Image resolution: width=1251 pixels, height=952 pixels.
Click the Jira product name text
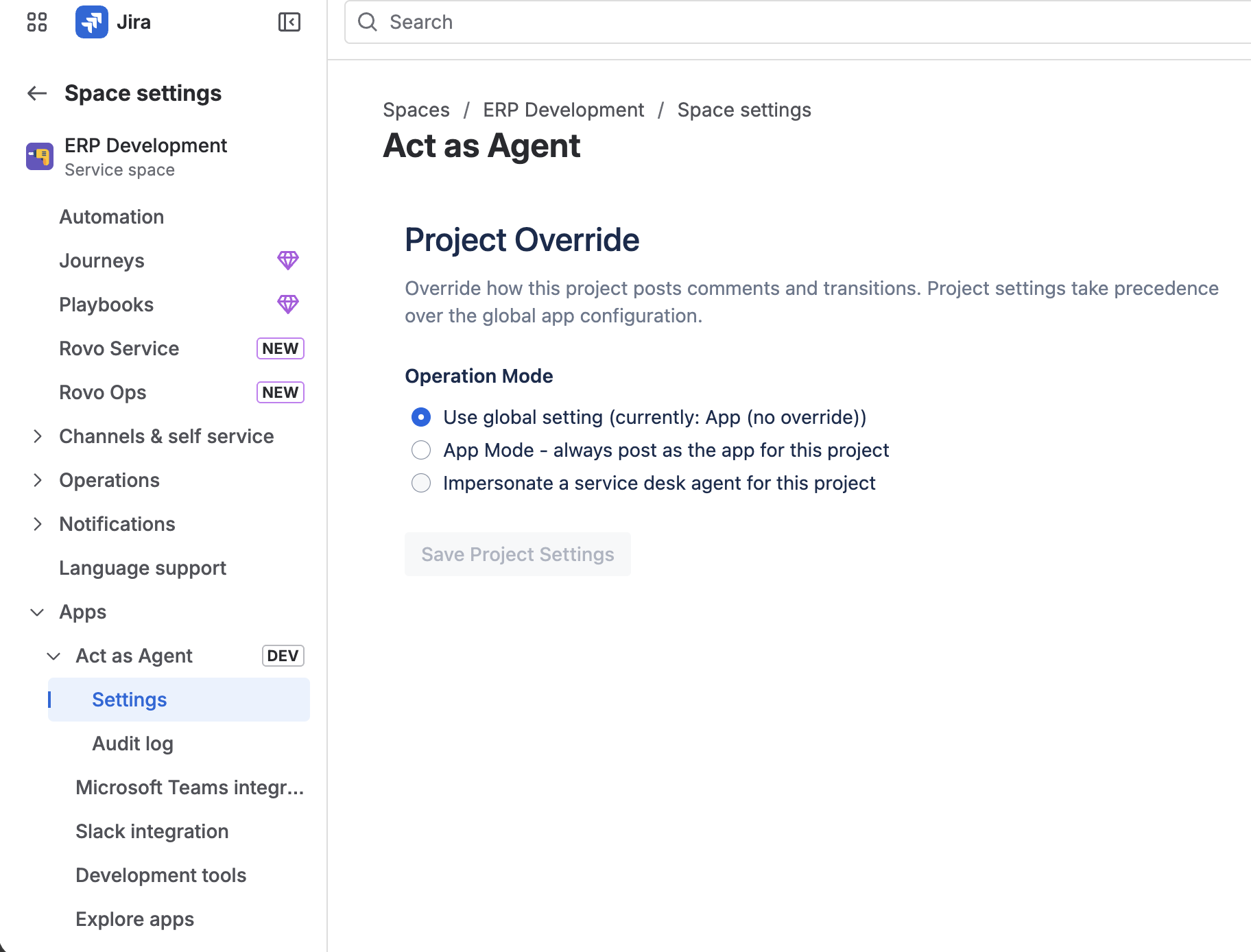click(134, 22)
